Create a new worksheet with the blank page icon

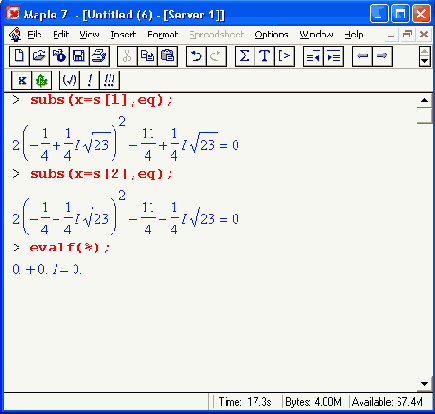19,56
